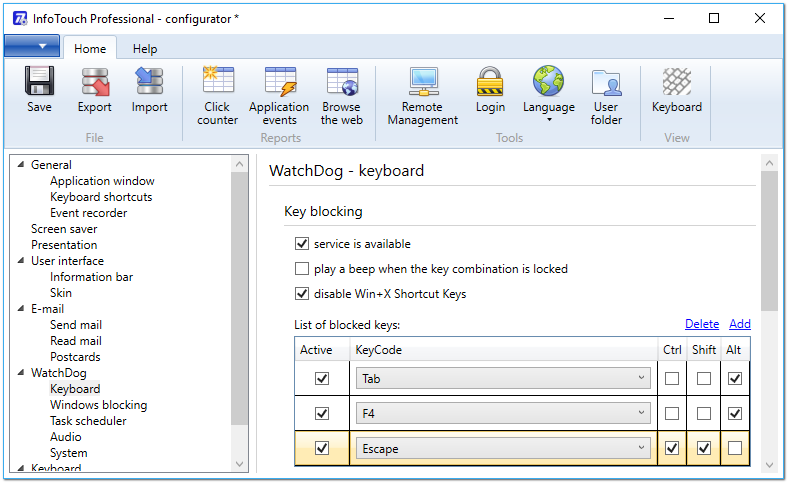Click the InfoTouch app icon in title bar

pos(20,19)
